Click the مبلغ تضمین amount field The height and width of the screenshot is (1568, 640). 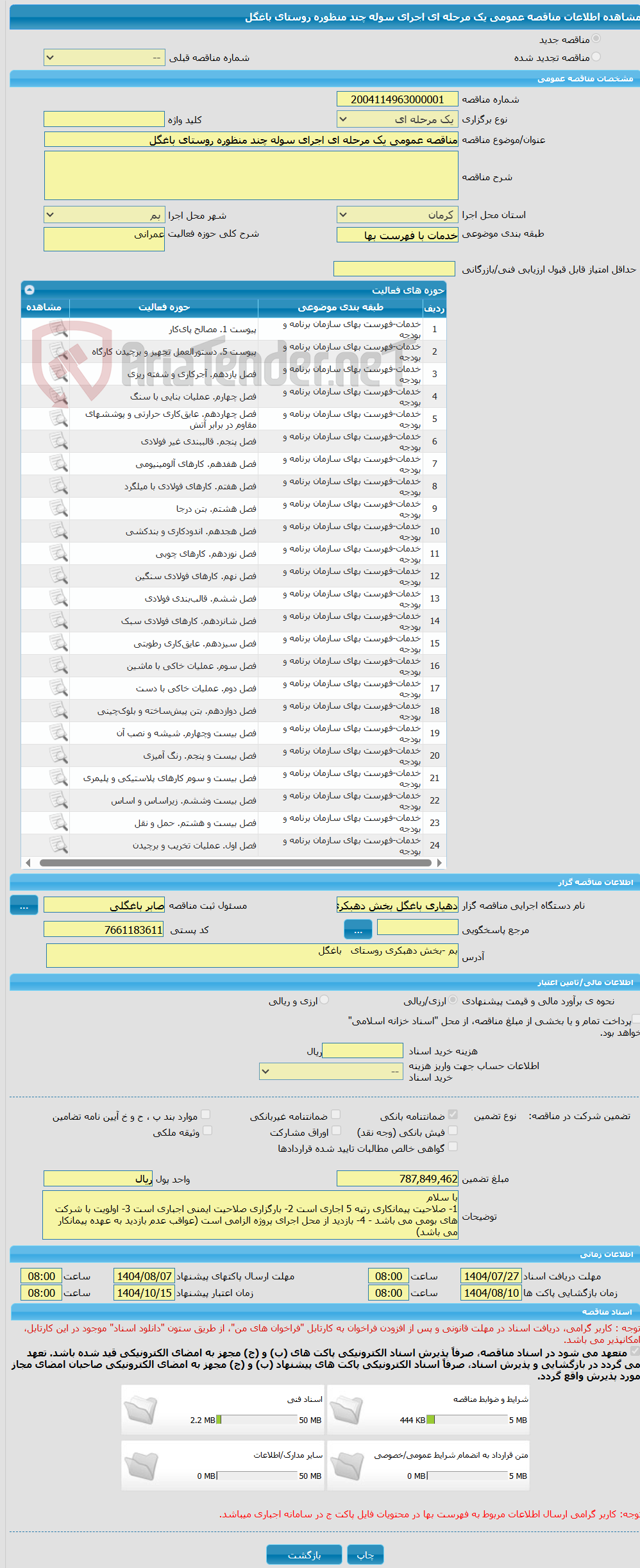398,1179
